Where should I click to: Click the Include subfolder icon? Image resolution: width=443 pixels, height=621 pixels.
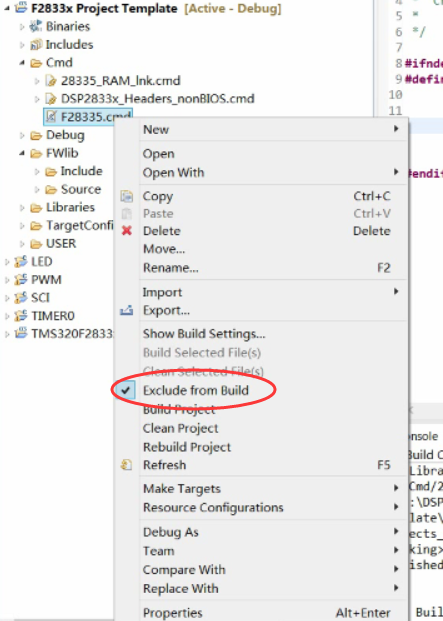coord(51,171)
